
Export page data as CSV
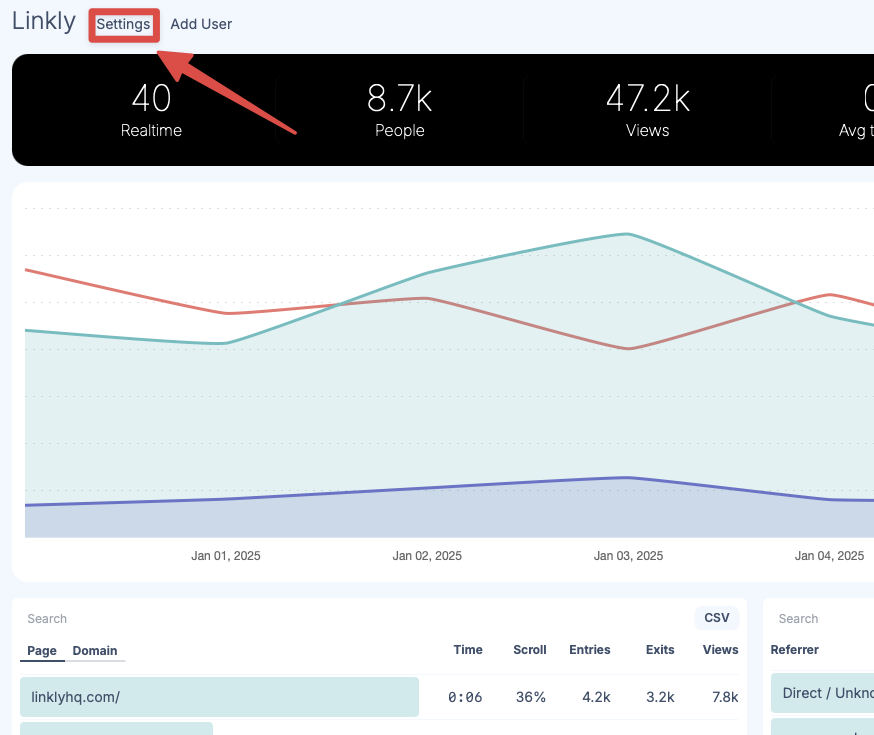(716, 617)
